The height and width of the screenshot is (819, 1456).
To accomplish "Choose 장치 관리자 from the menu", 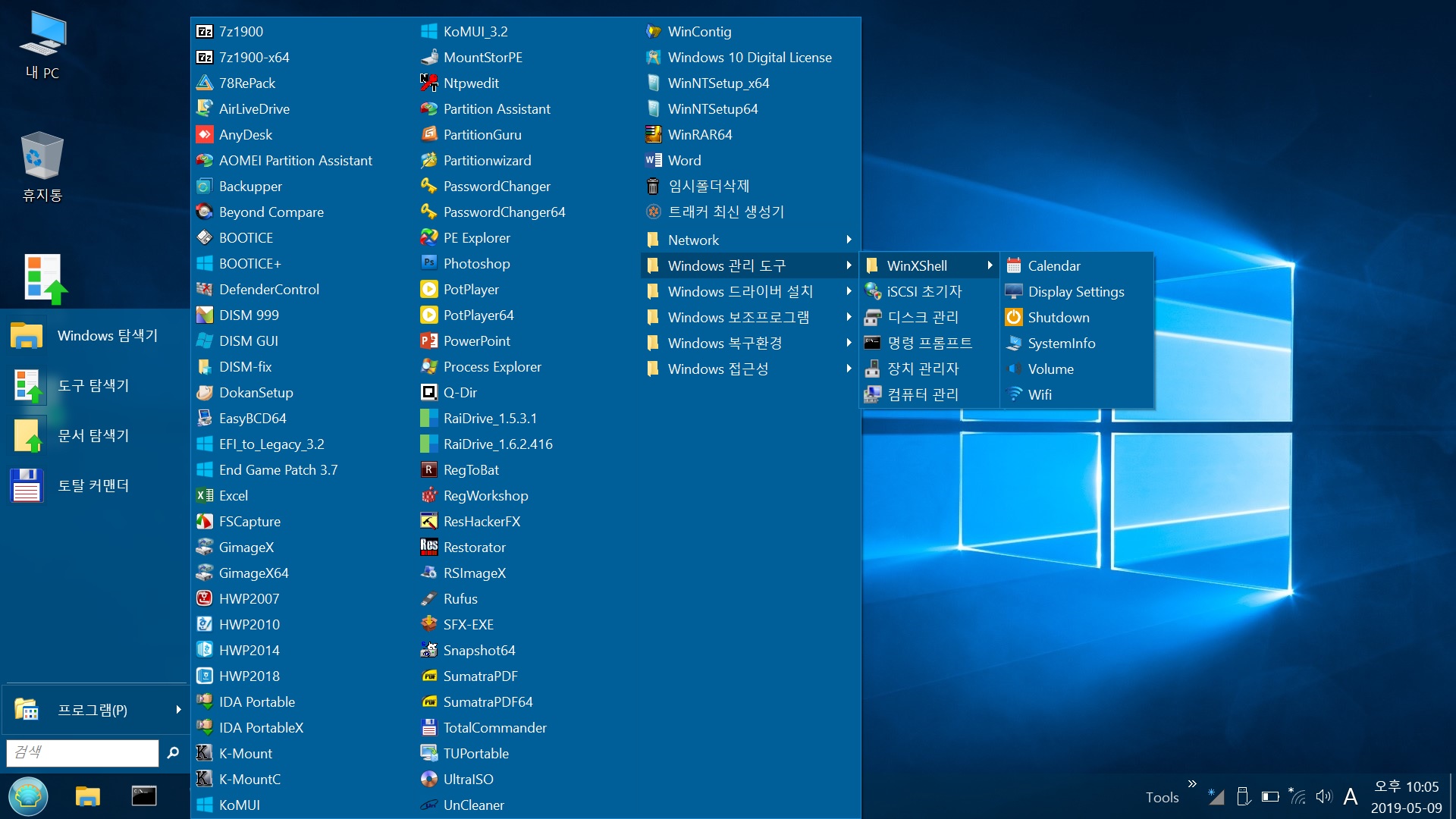I will tap(929, 369).
